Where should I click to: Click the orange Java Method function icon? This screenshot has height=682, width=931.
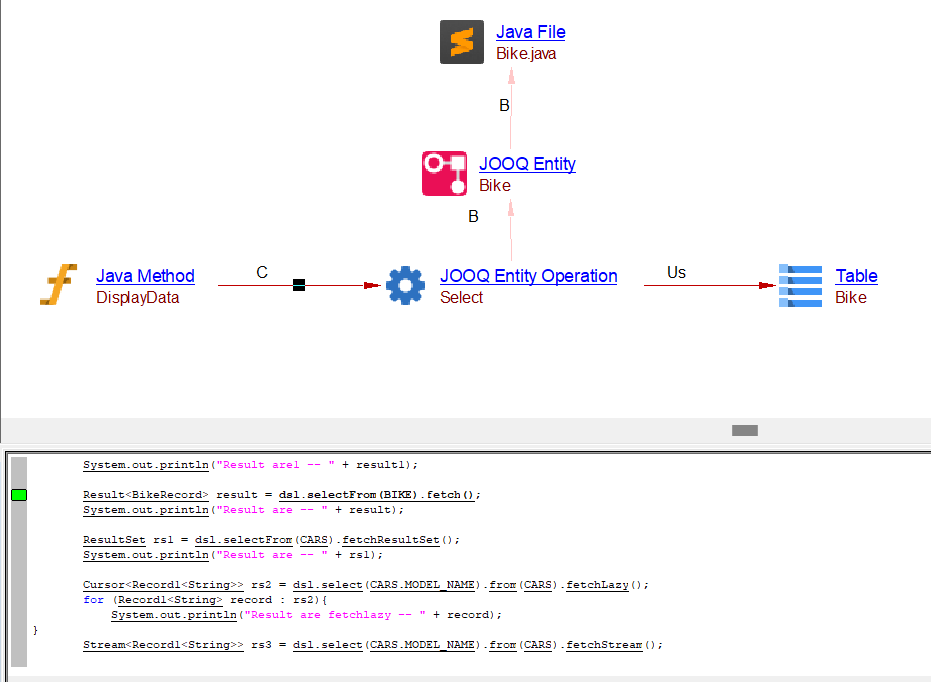tap(59, 285)
